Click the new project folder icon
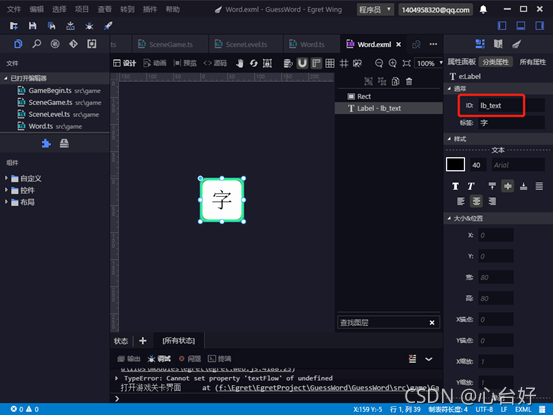This screenshot has width=553, height=415. 14,26
